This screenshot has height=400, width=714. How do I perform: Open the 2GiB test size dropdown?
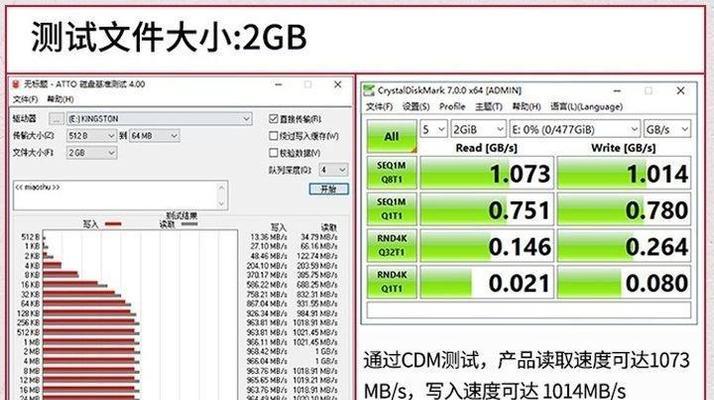pyautogui.click(x=478, y=130)
